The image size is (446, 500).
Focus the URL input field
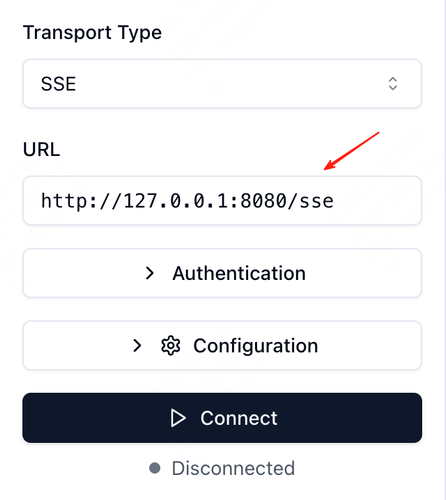coord(222,201)
